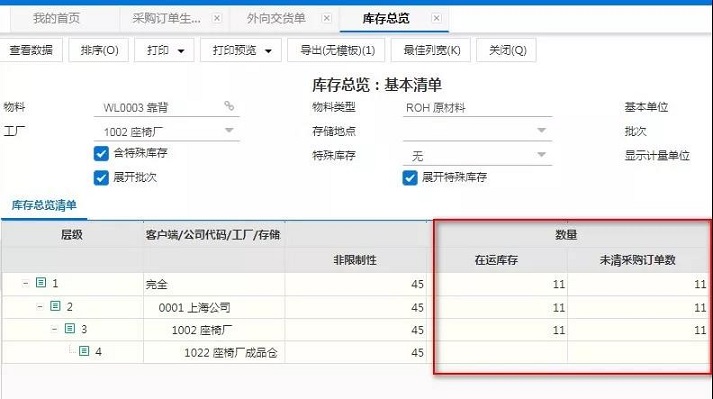Open the 打印 dropdown arrow

(x=181, y=51)
